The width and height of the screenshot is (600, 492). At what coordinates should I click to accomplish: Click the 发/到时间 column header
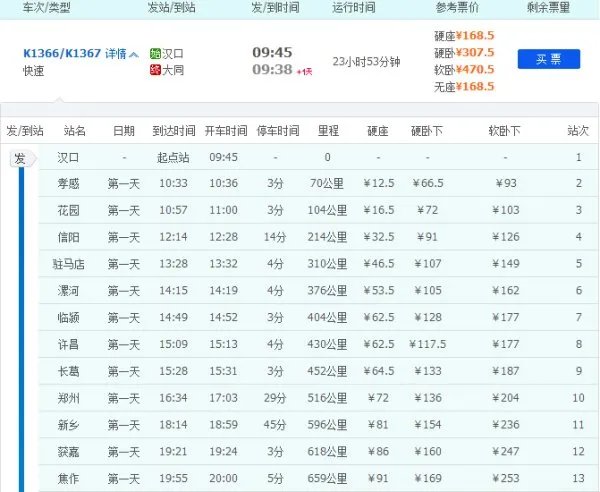pos(275,7)
